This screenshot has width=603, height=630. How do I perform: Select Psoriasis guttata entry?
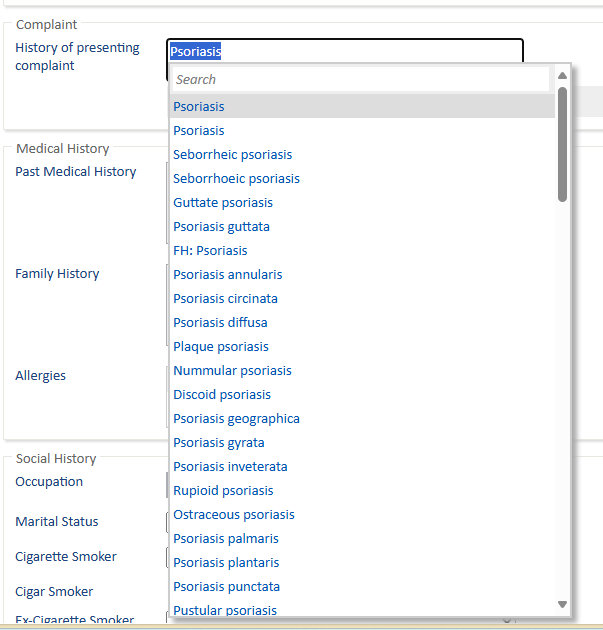coord(221,227)
